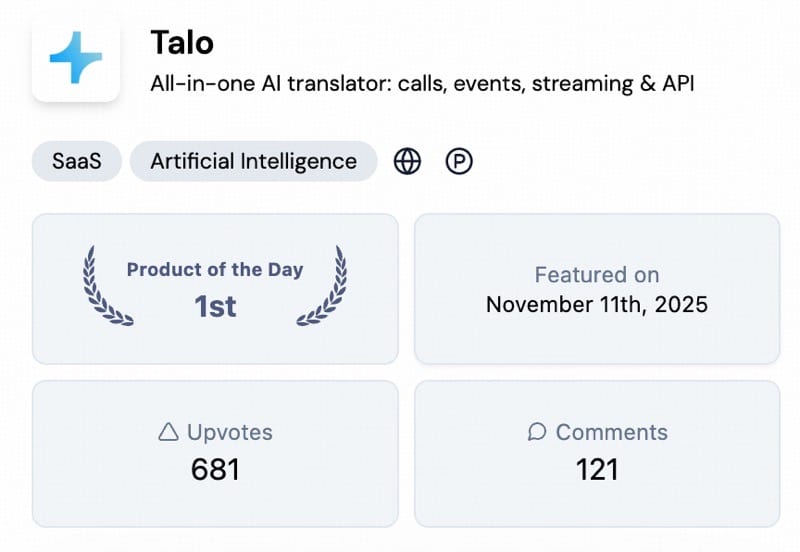Click the comment bubble icon
This screenshot has height=552, width=800.
point(537,432)
